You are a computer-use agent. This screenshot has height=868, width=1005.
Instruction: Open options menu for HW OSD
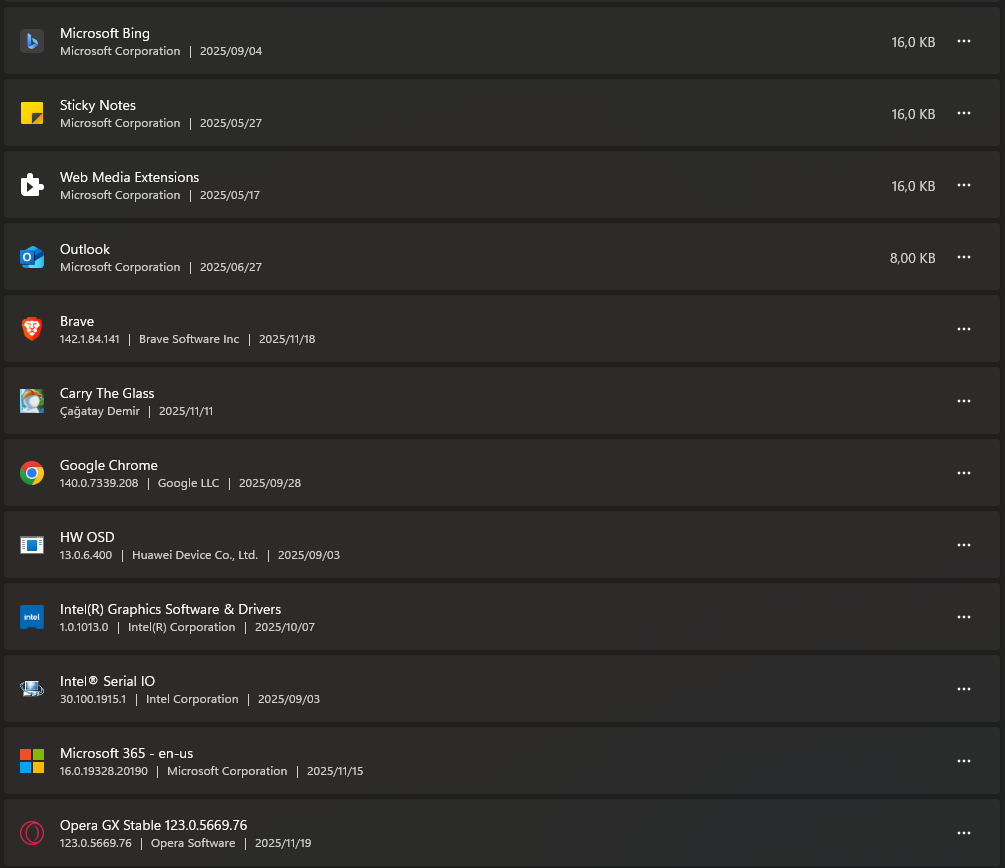click(964, 545)
